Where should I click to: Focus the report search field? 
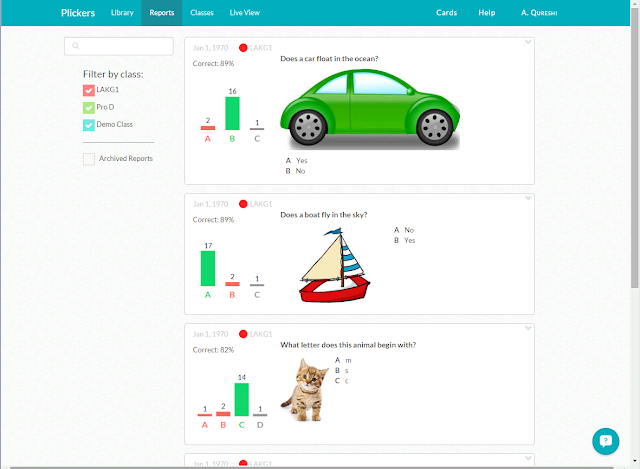[x=119, y=46]
